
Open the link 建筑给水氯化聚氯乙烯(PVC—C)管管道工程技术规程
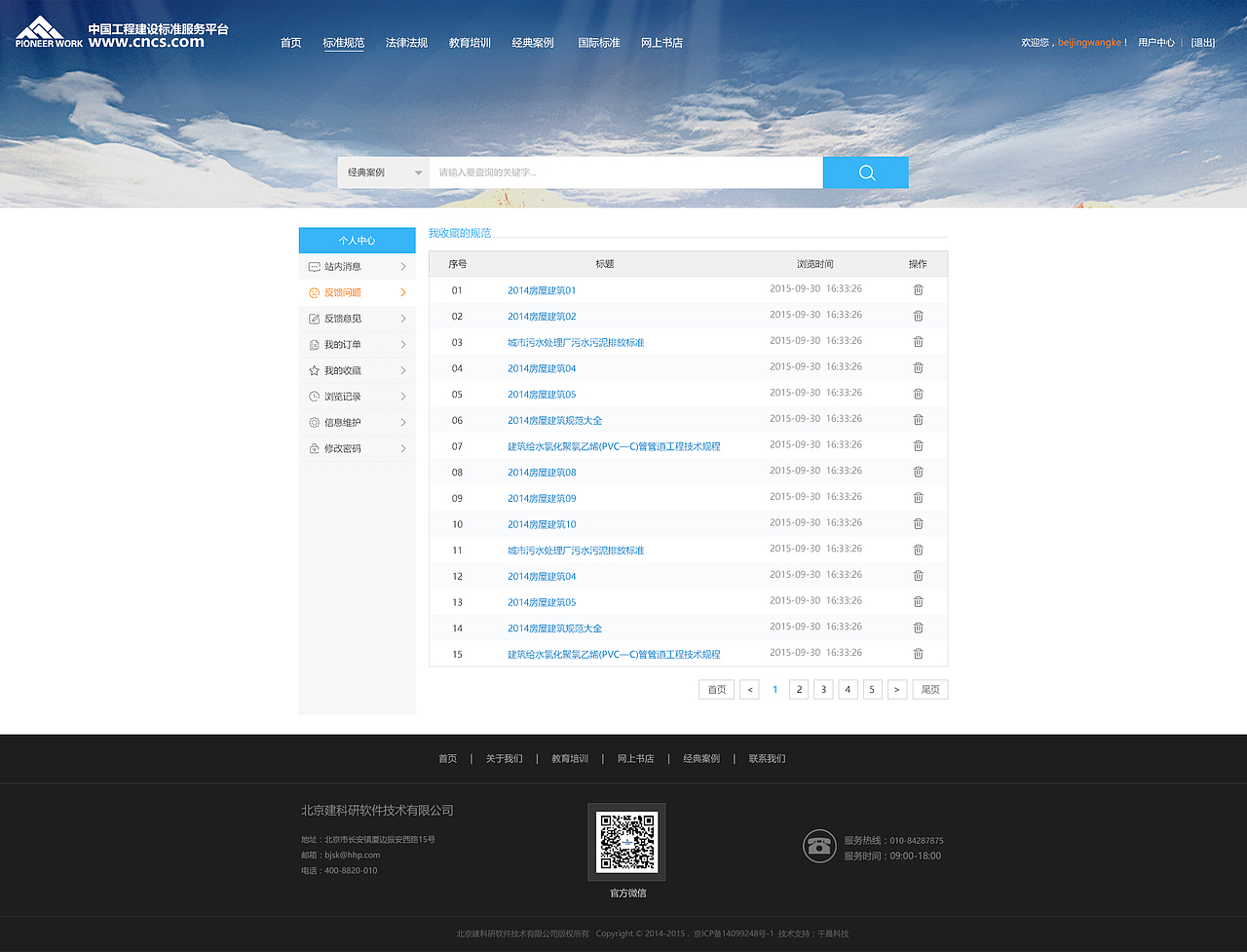click(x=615, y=445)
